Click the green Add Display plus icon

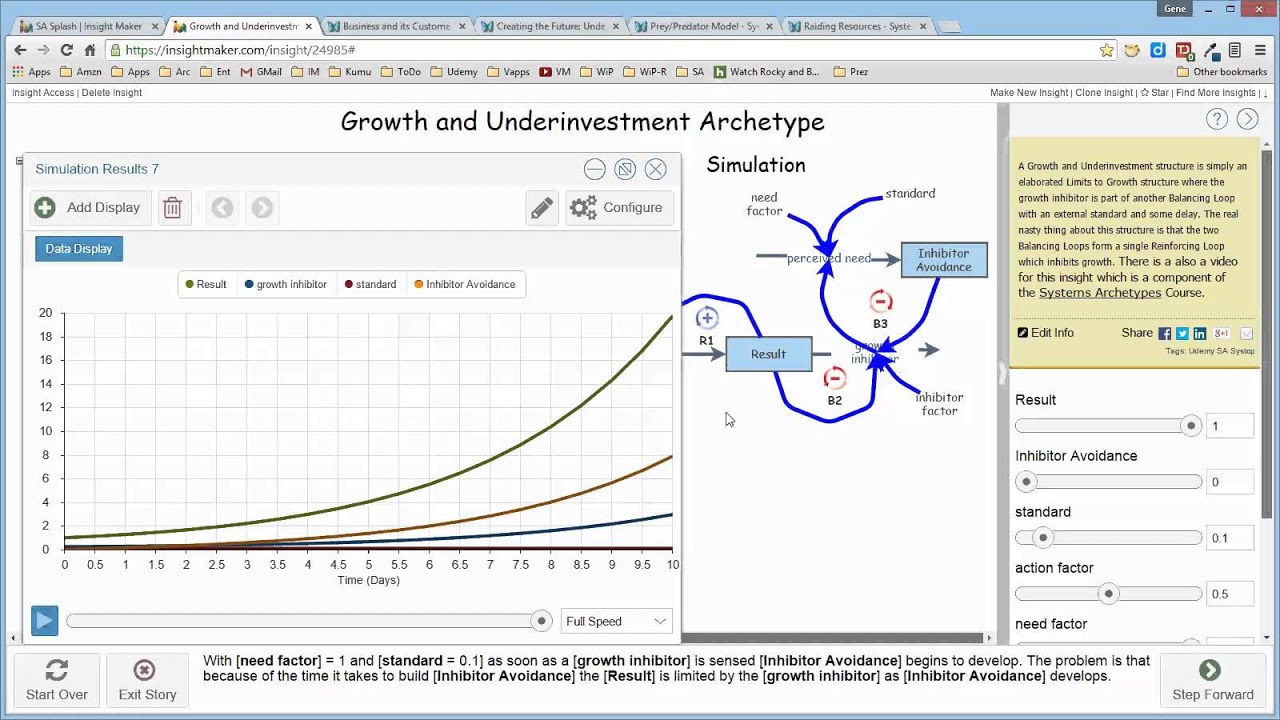45,208
